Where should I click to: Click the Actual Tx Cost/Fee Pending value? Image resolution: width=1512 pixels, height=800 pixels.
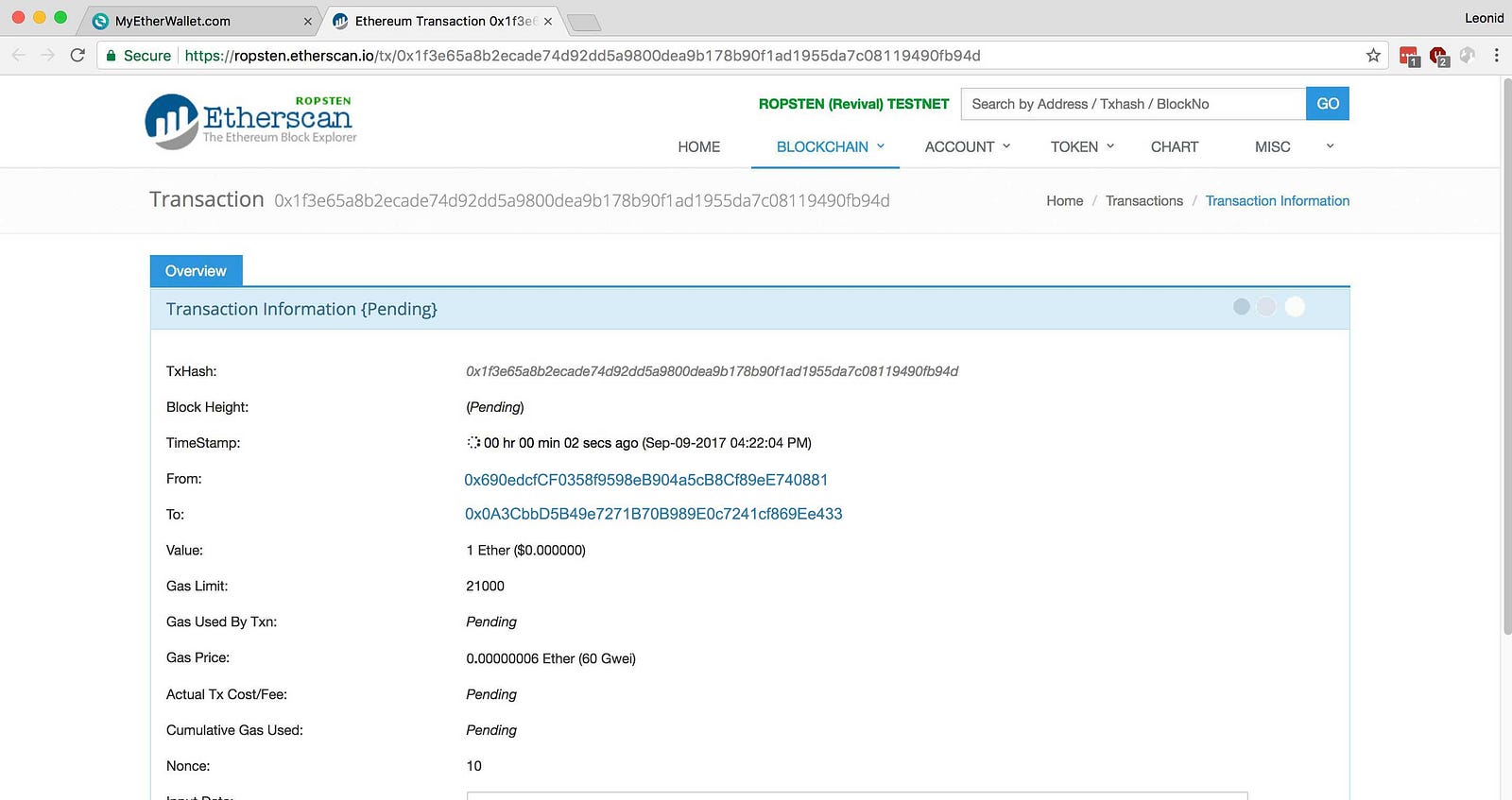(491, 694)
